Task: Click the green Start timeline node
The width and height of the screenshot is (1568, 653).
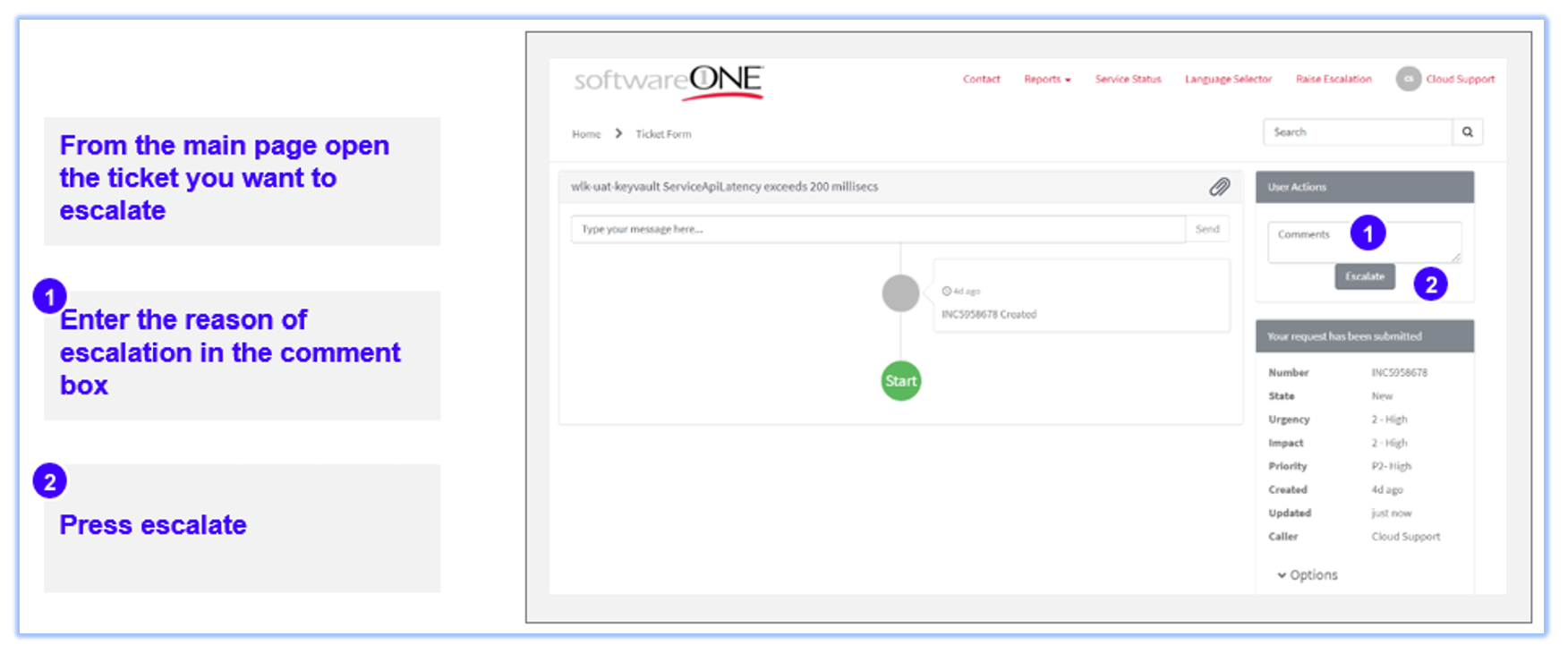Action: click(900, 381)
